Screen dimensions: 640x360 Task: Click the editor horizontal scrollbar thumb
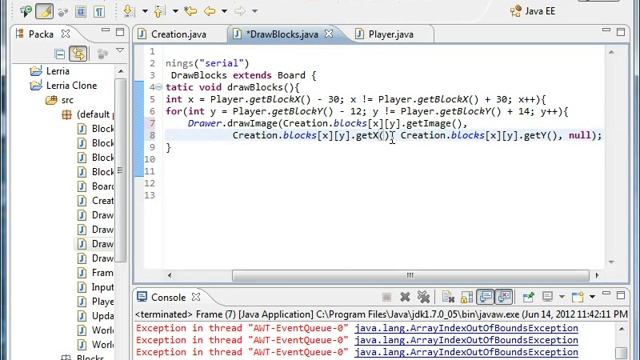point(411,276)
